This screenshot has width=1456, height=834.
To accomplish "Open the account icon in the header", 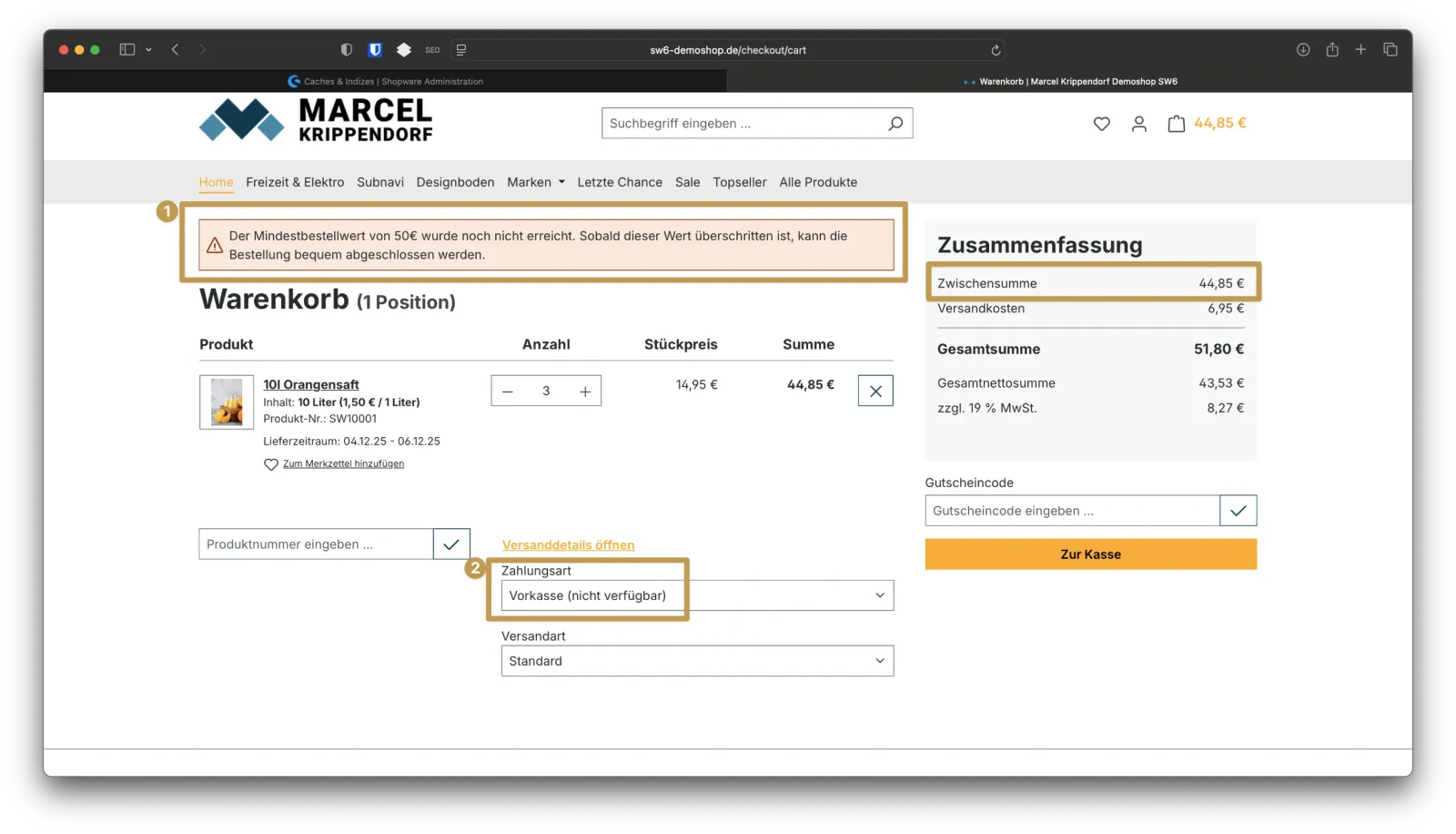I will click(x=1139, y=123).
